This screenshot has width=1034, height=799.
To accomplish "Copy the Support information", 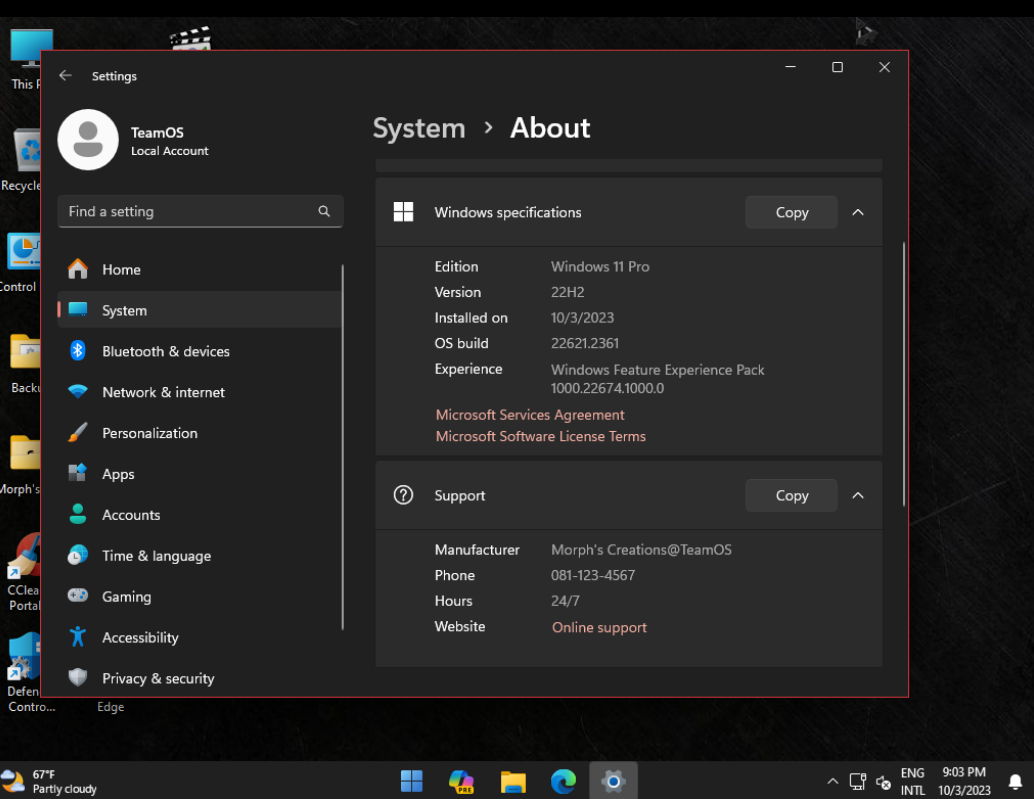I will pos(791,495).
